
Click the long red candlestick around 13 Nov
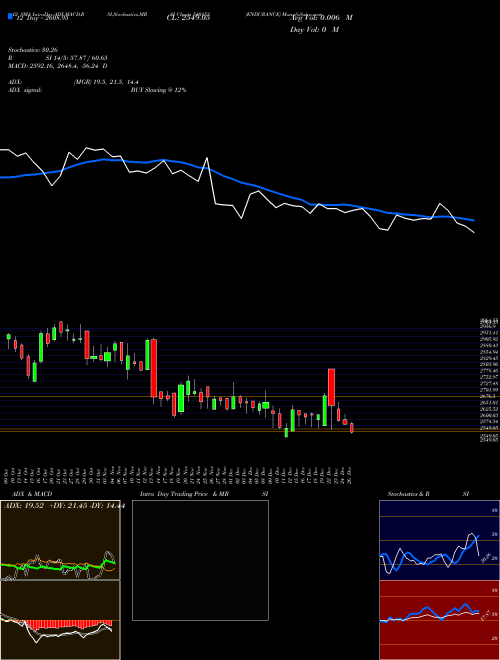pos(154,368)
